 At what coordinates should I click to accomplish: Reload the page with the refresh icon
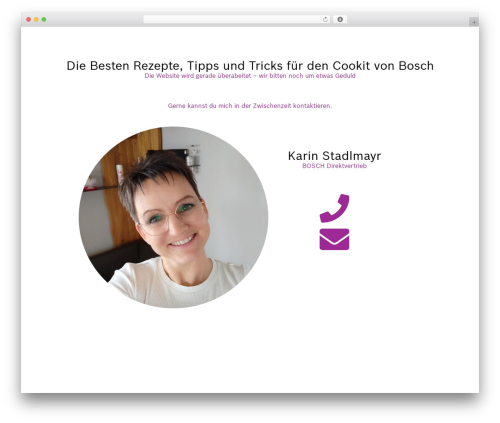[325, 20]
